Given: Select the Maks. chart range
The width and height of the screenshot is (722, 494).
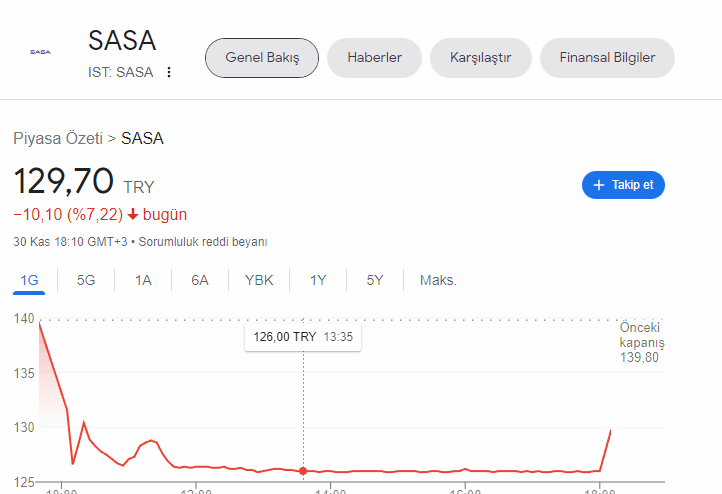Looking at the screenshot, I should (x=438, y=280).
